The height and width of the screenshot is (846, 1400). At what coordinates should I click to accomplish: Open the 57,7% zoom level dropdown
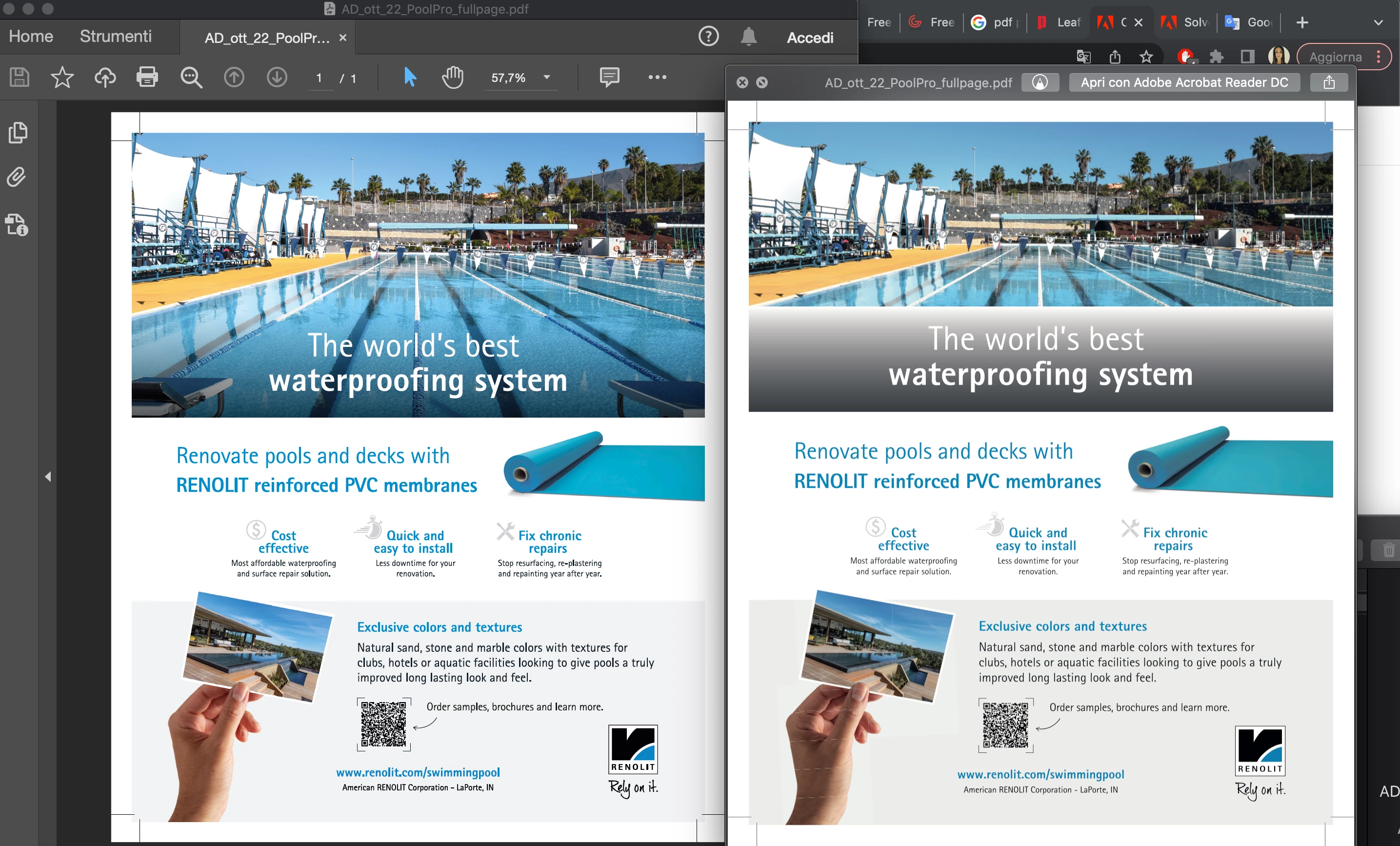(x=547, y=77)
